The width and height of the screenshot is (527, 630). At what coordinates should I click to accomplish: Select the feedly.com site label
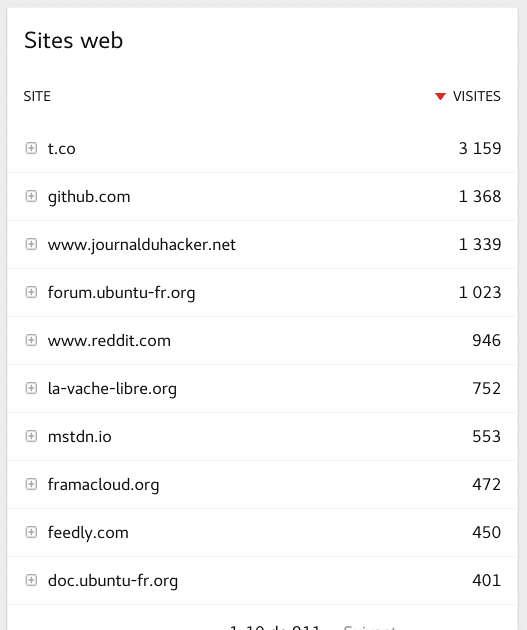pyautogui.click(x=88, y=533)
